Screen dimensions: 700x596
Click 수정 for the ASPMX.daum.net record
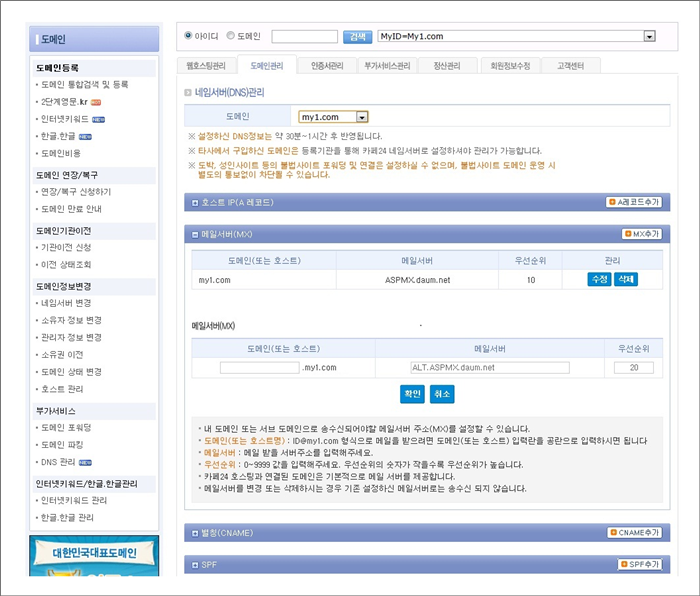click(599, 279)
